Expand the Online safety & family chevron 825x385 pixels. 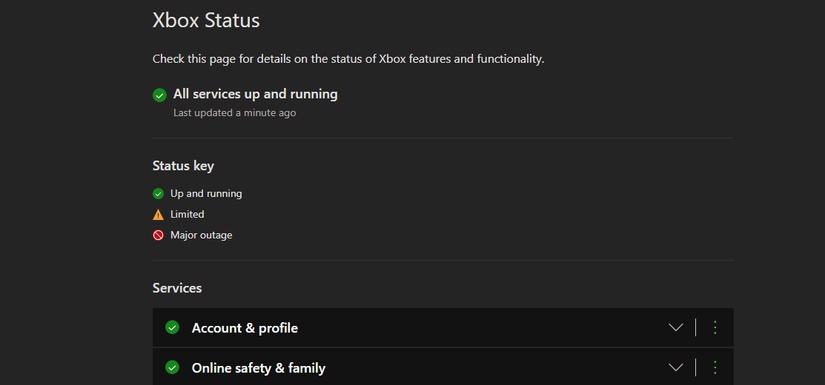tap(676, 367)
